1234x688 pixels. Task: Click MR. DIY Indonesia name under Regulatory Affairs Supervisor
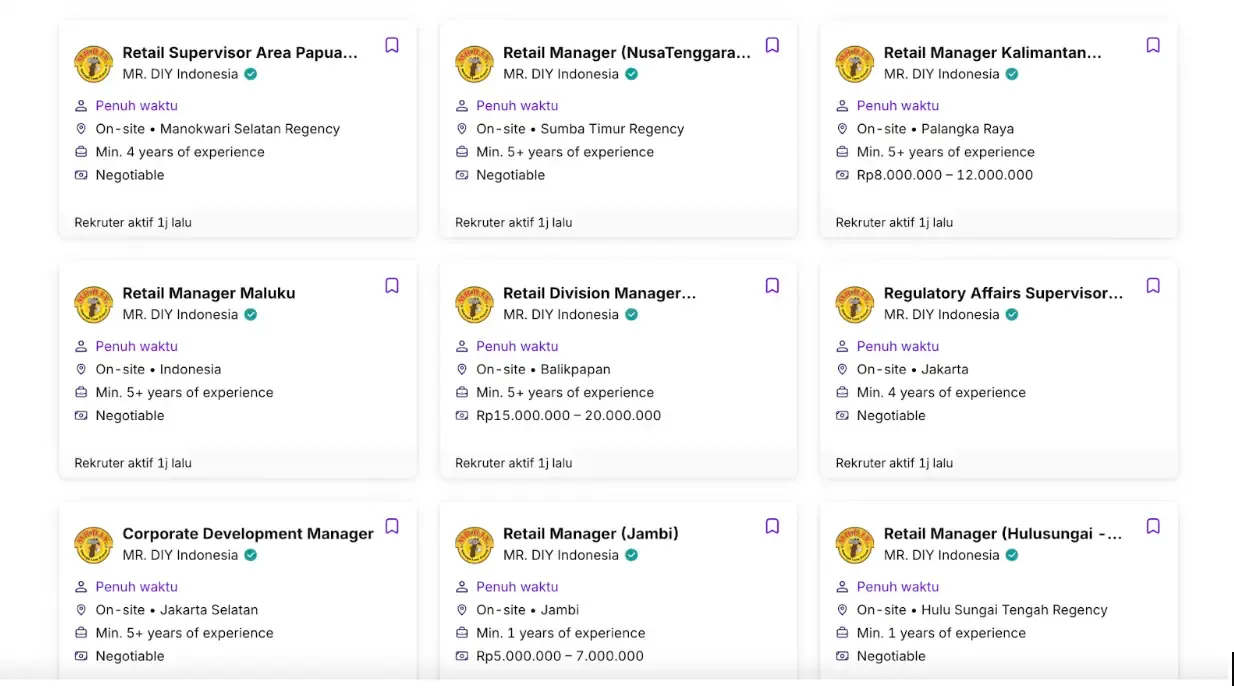click(942, 314)
